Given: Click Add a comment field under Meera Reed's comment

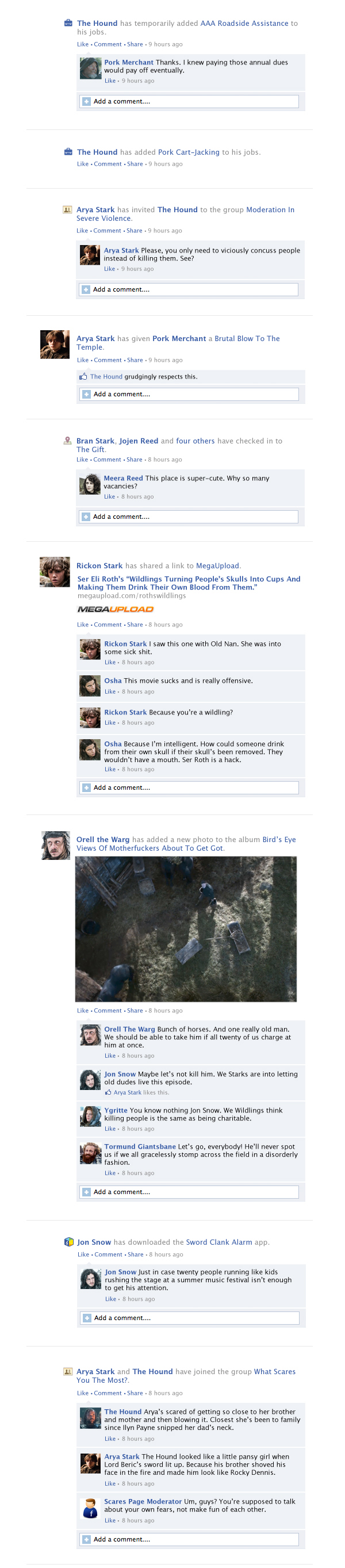Looking at the screenshot, I should coord(189,517).
